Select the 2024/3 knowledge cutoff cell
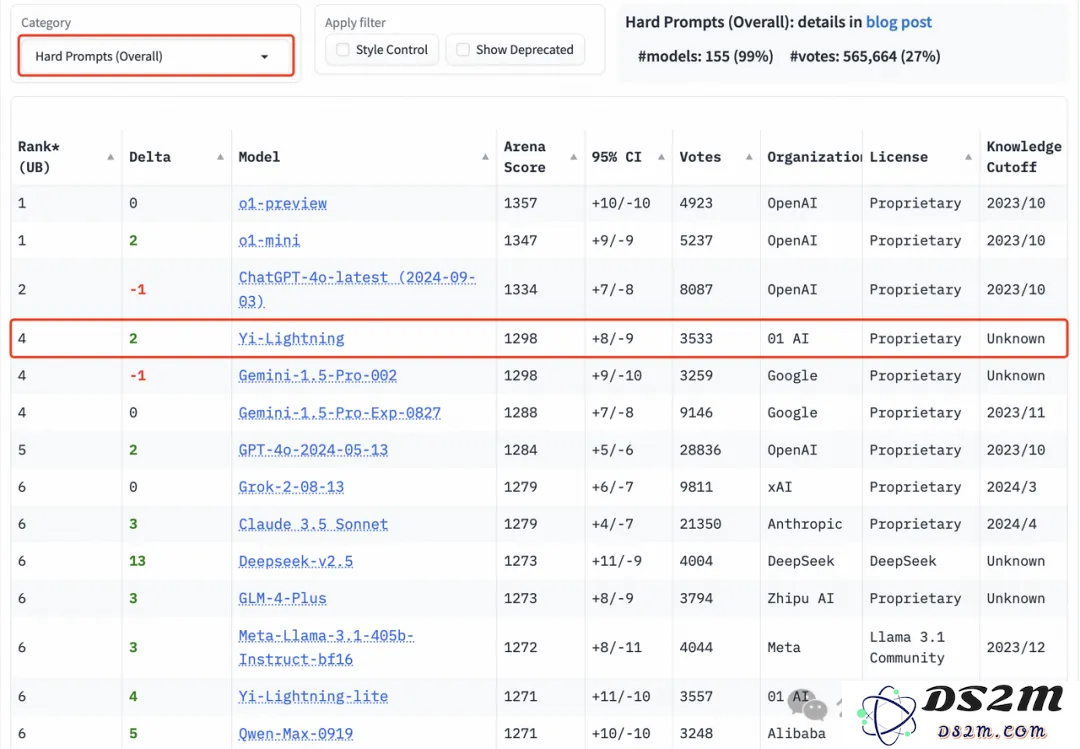Screen dimensions: 1080x749 coord(1011,487)
